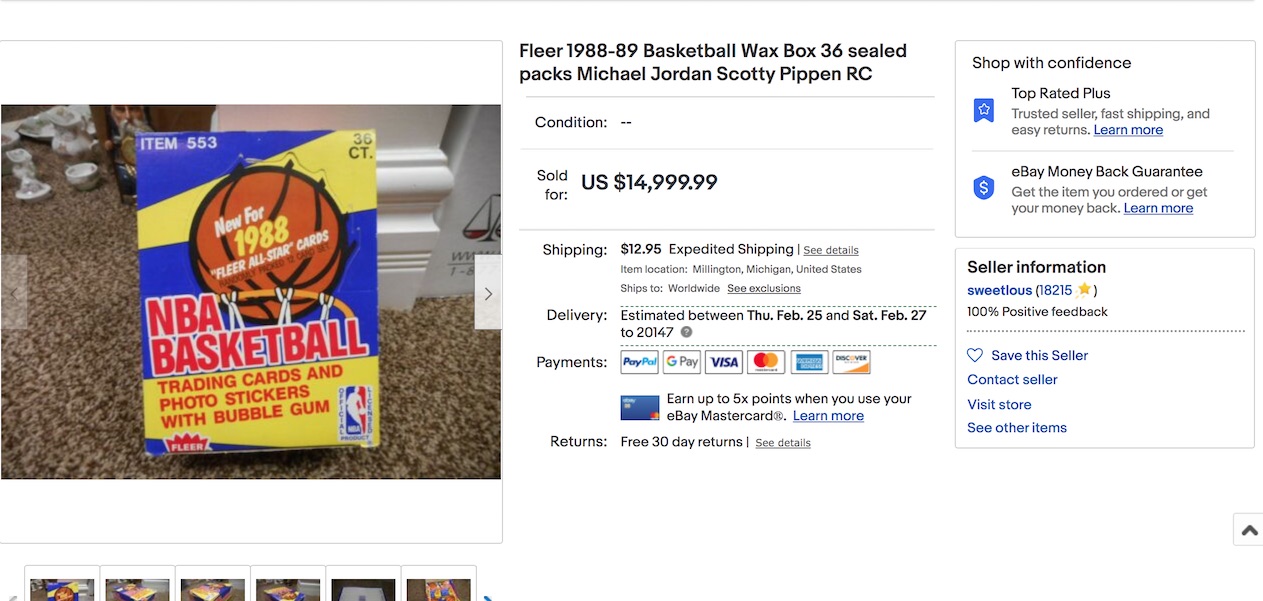Click the Top Rated Plus badge icon
The width and height of the screenshot is (1263, 601).
point(984,111)
